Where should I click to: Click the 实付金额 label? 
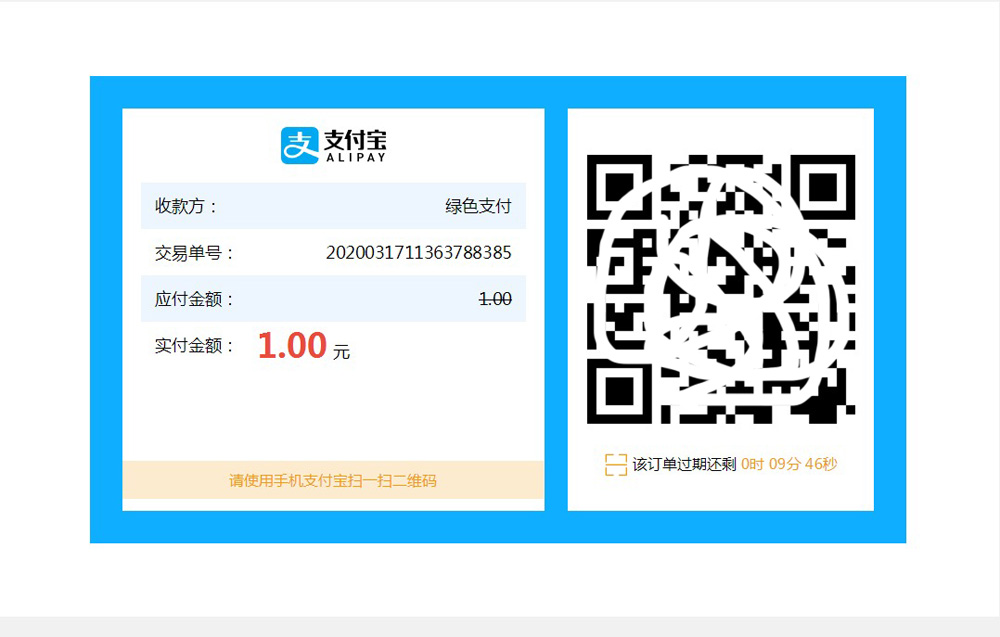point(194,346)
